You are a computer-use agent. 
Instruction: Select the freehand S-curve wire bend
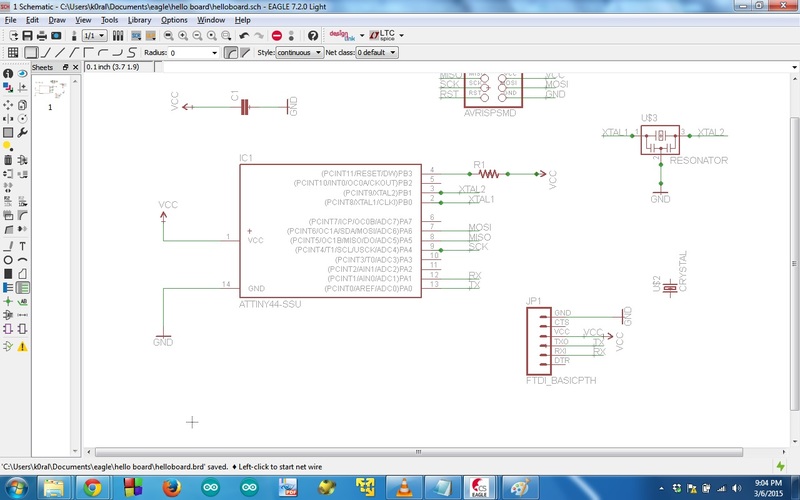pos(132,53)
